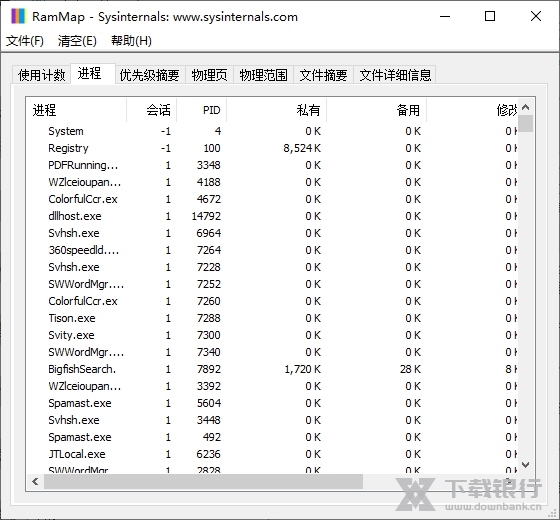560x520 pixels.
Task: Select the Svity.exe process row
Action: [271, 335]
